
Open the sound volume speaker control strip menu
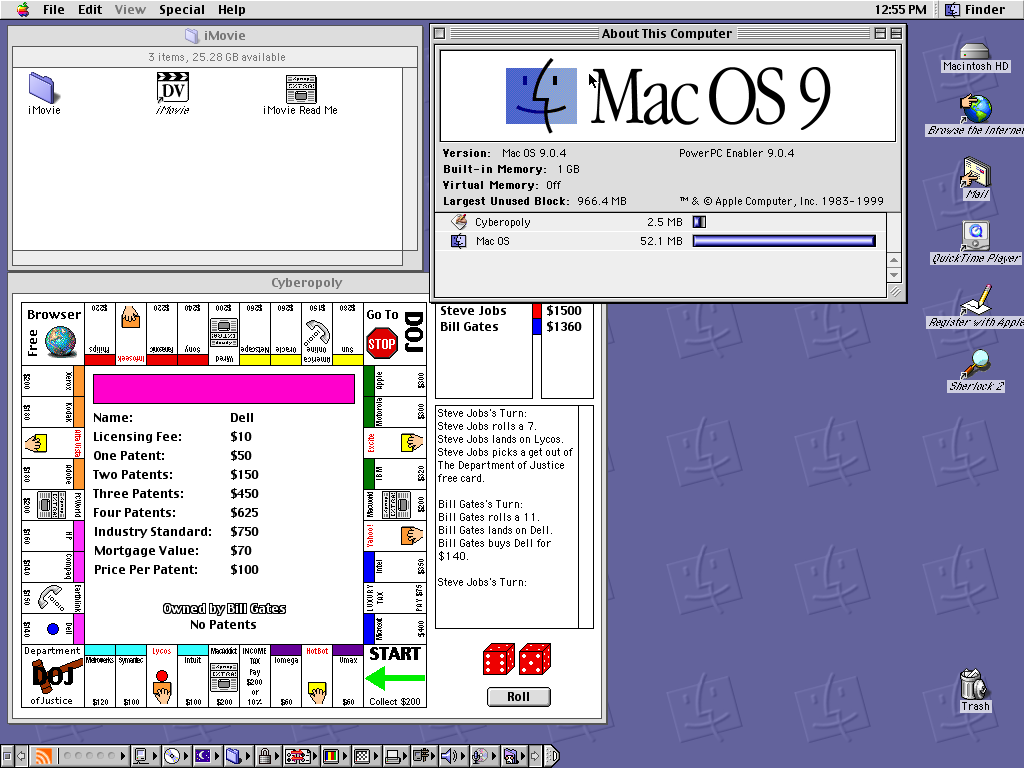(453, 756)
